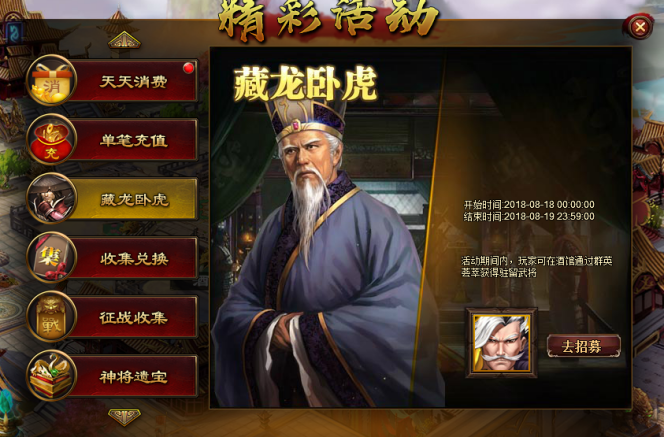Click the 戰 banner icon
This screenshot has height=438, width=664.
coord(52,316)
